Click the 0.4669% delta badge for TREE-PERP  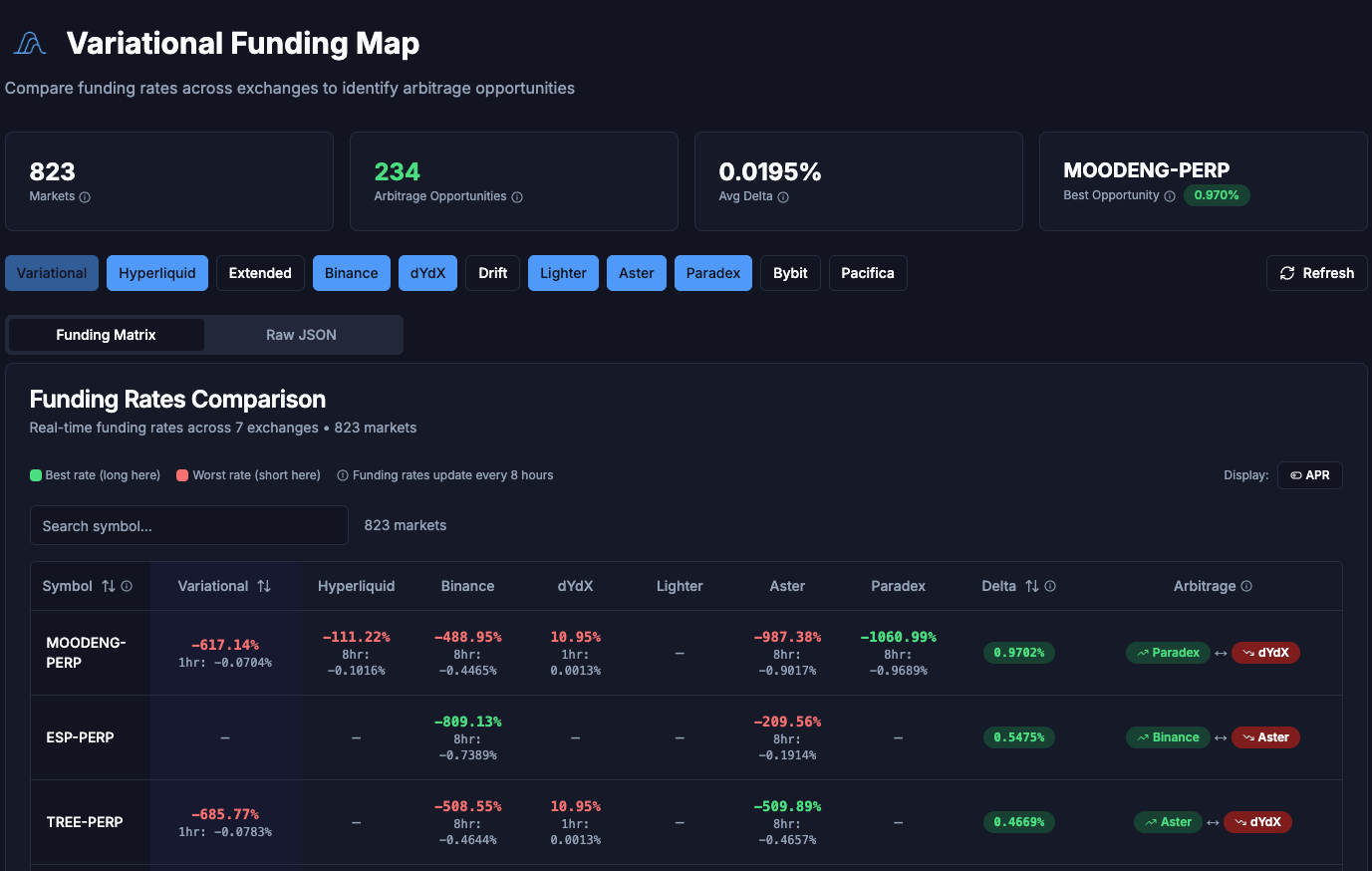(x=1019, y=822)
